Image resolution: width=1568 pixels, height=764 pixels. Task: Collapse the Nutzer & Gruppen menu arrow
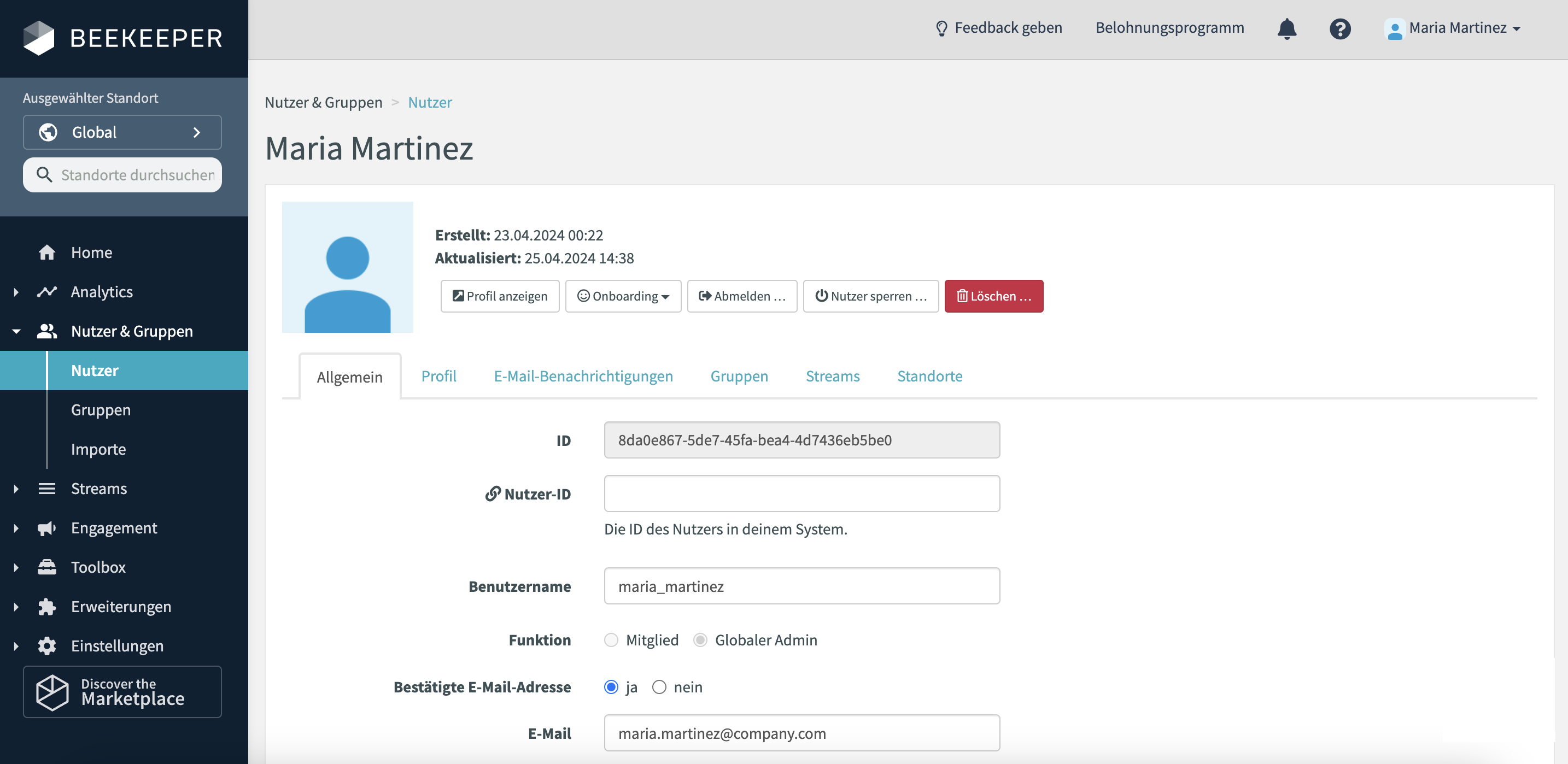16,331
